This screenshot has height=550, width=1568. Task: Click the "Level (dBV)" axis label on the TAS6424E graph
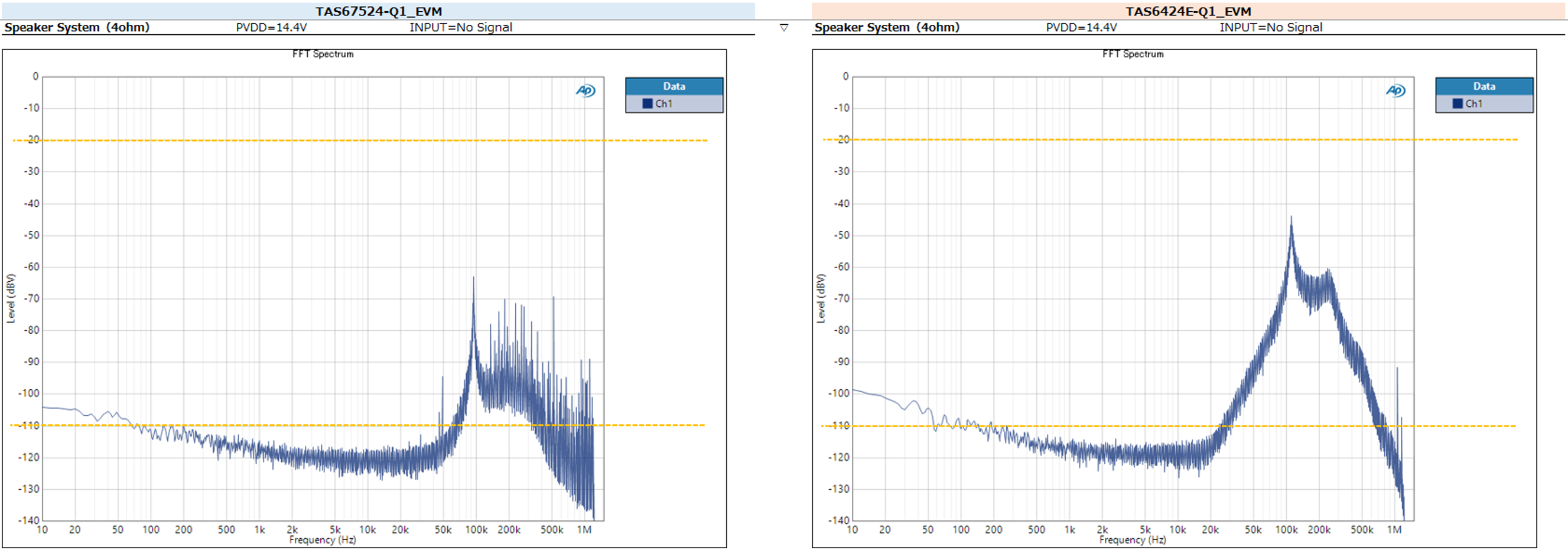821,298
